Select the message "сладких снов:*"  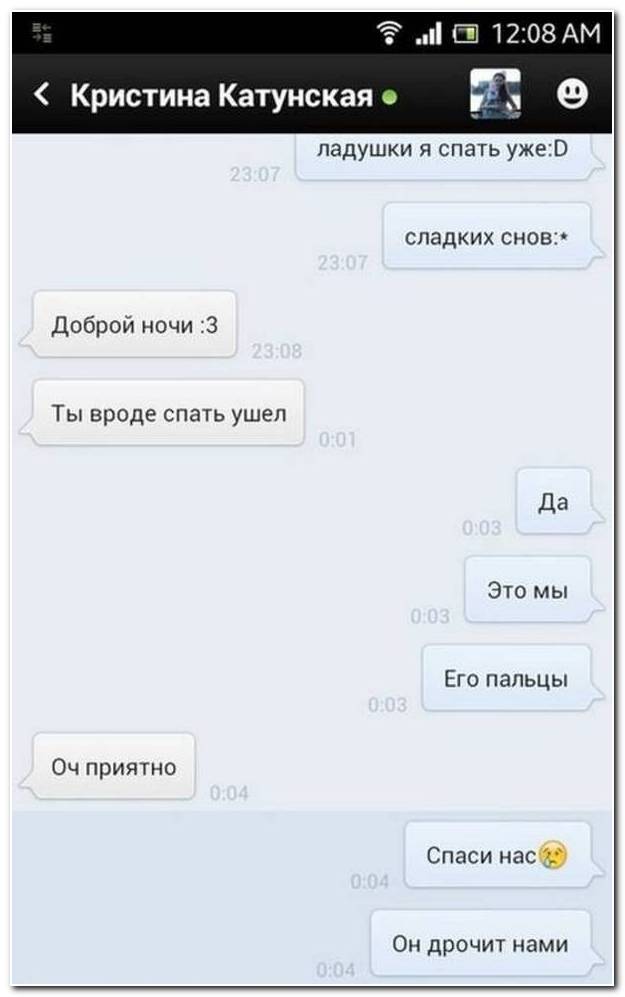click(487, 237)
